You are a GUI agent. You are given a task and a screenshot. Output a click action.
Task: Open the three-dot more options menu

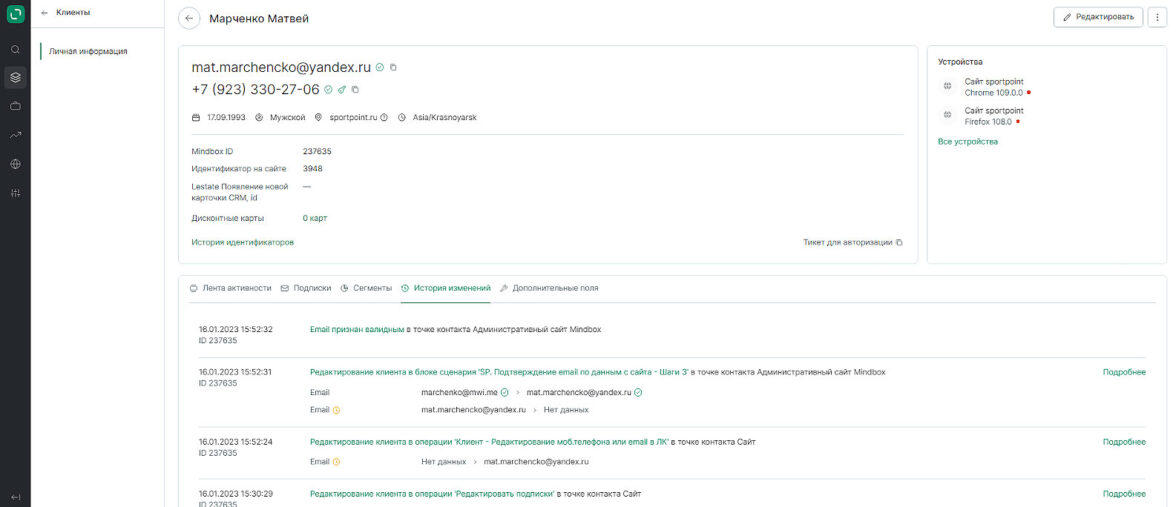[1157, 17]
